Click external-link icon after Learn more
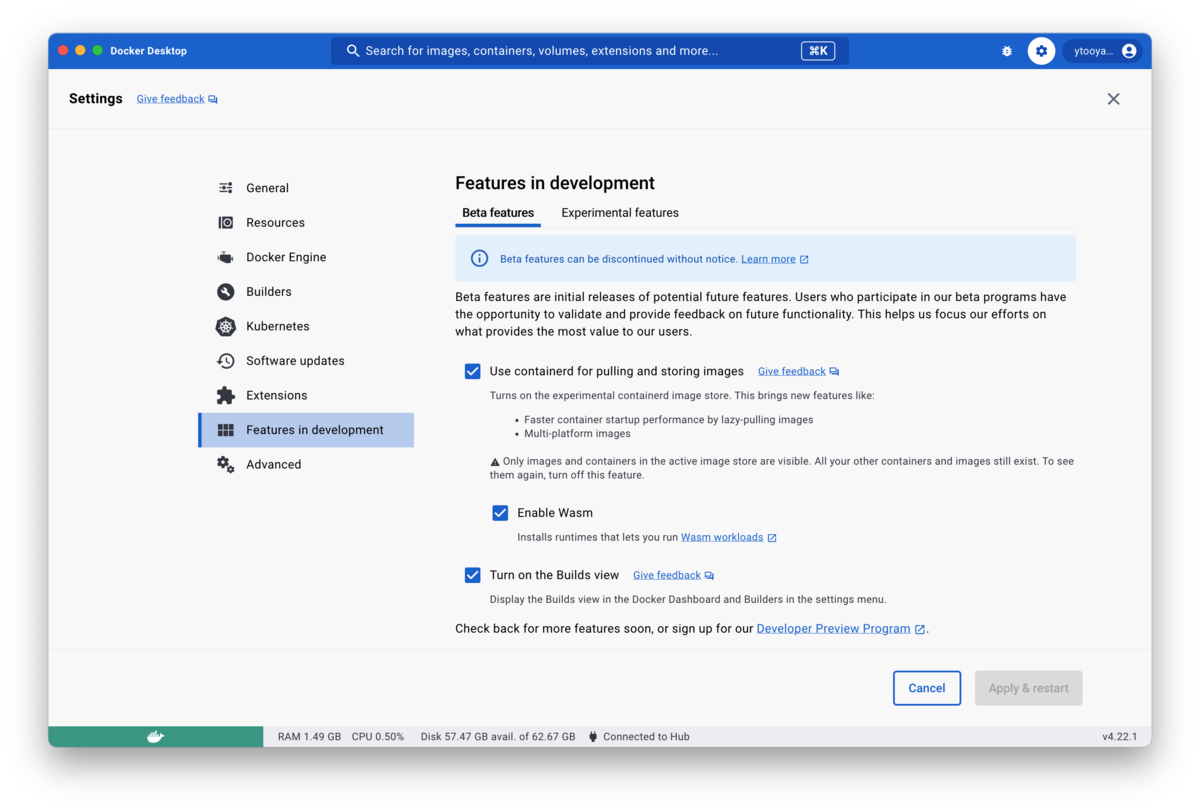 point(804,260)
